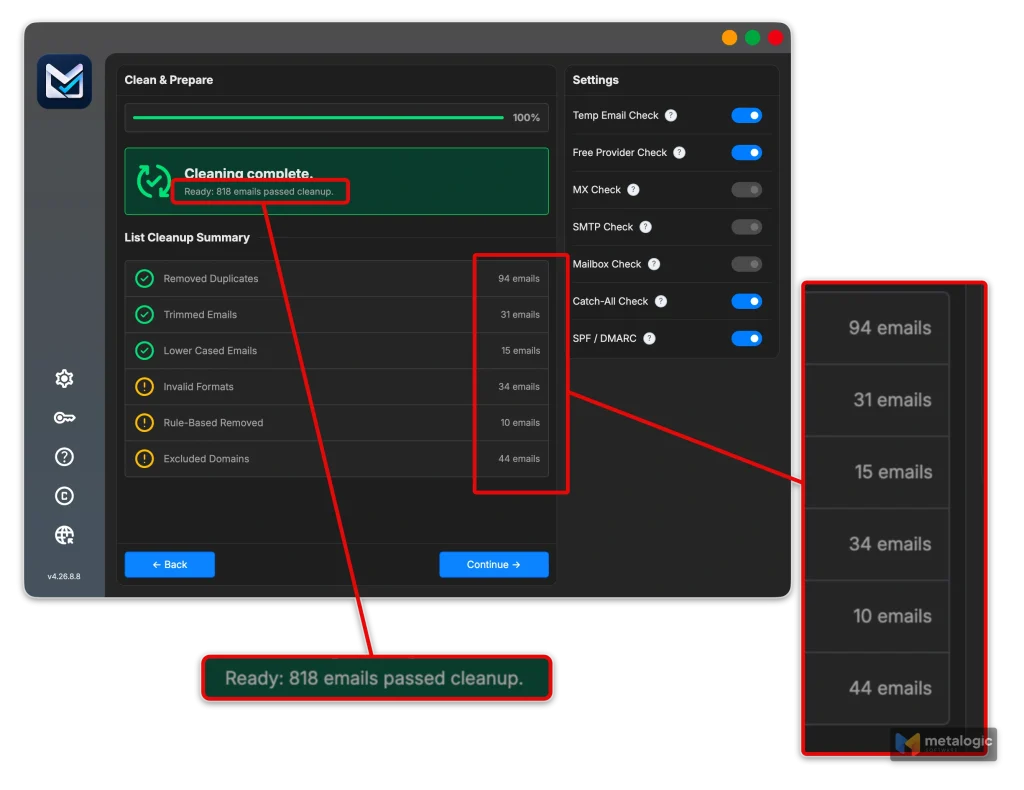Click the red close window button
This screenshot has width=1024, height=790.
(x=775, y=38)
